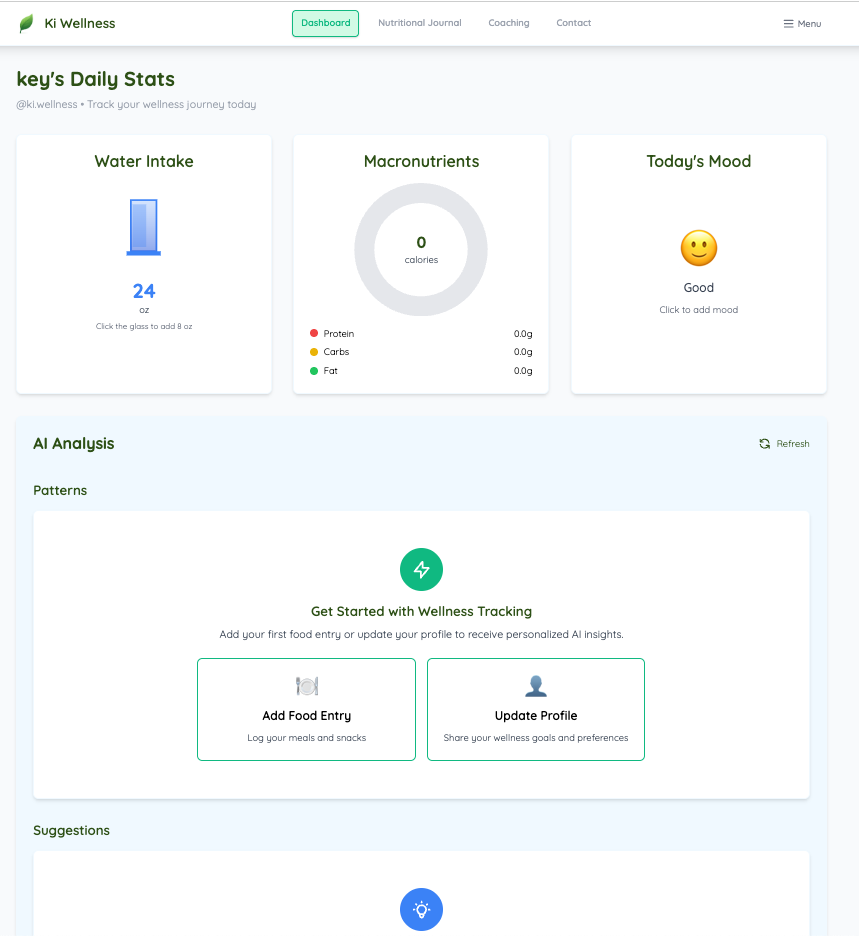The height and width of the screenshot is (936, 859).
Task: Click the Refresh label in AI Analysis
Action: click(793, 444)
